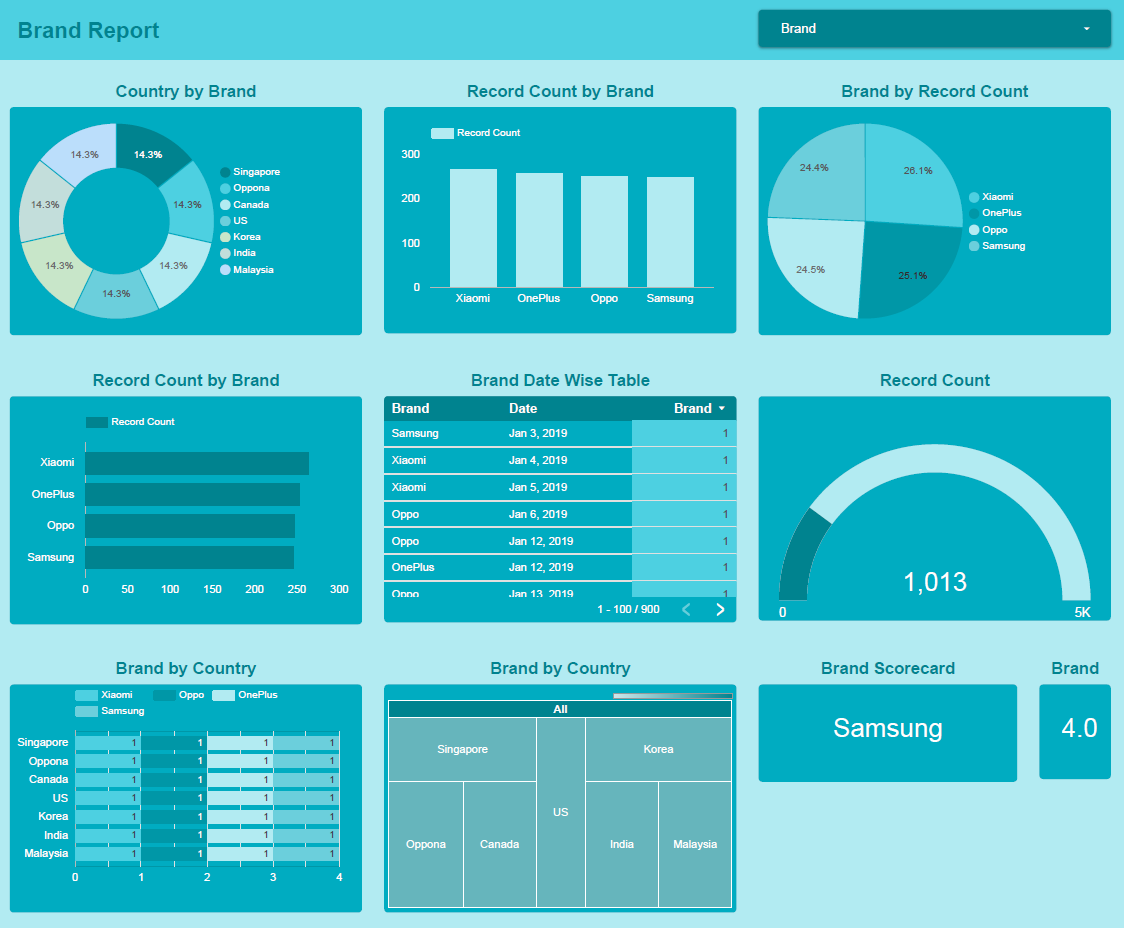The height and width of the screenshot is (928, 1124).
Task: Click Xiaomi column in vertical bar chart
Action: coord(473,228)
